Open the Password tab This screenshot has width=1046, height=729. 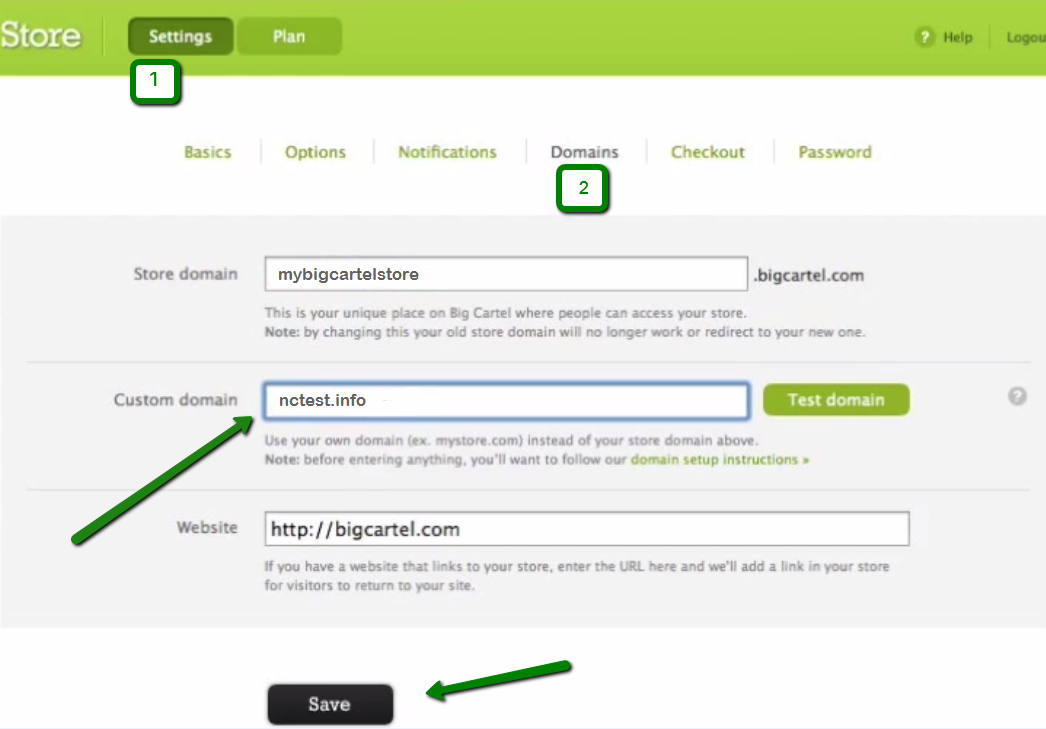pos(835,152)
